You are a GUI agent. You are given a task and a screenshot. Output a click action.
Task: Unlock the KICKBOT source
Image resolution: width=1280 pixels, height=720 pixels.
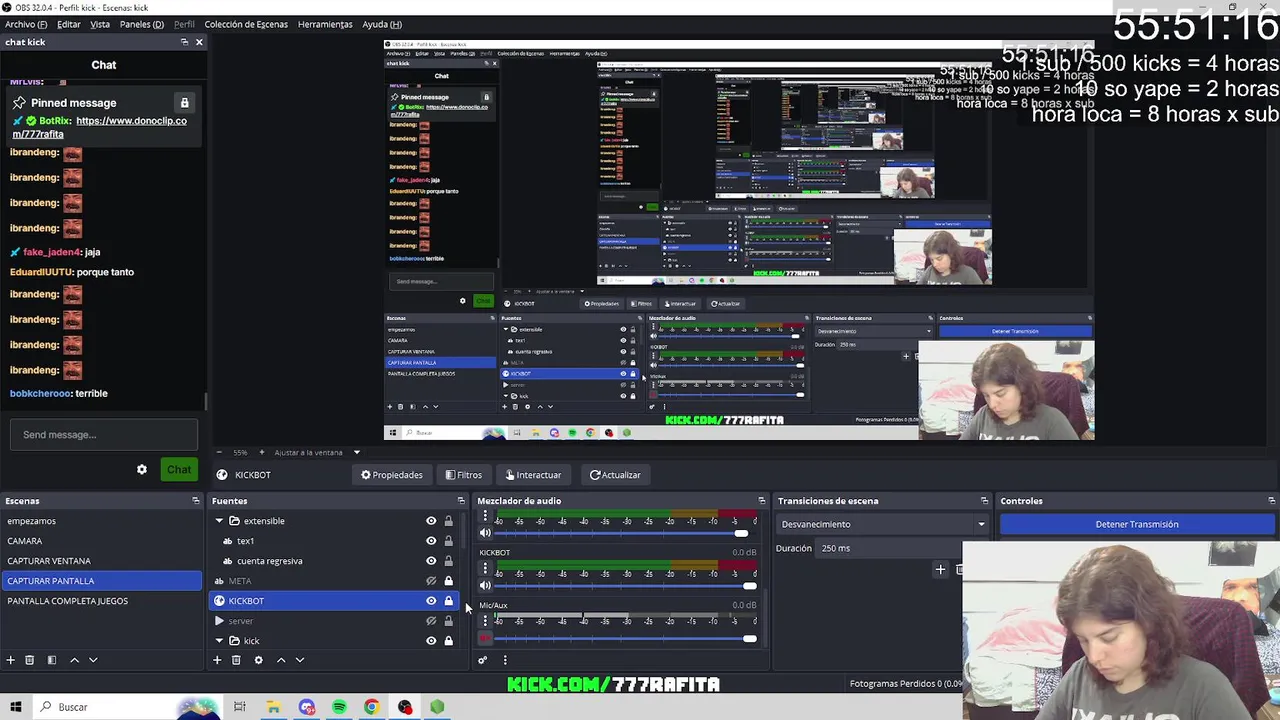(448, 601)
